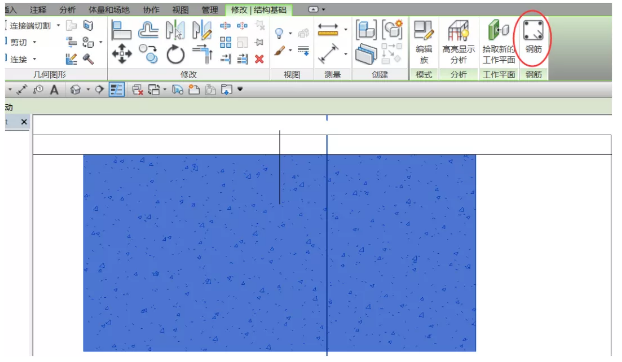Expand the 剪切 dropdown
This screenshot has width=622, height=362.
[35, 42]
